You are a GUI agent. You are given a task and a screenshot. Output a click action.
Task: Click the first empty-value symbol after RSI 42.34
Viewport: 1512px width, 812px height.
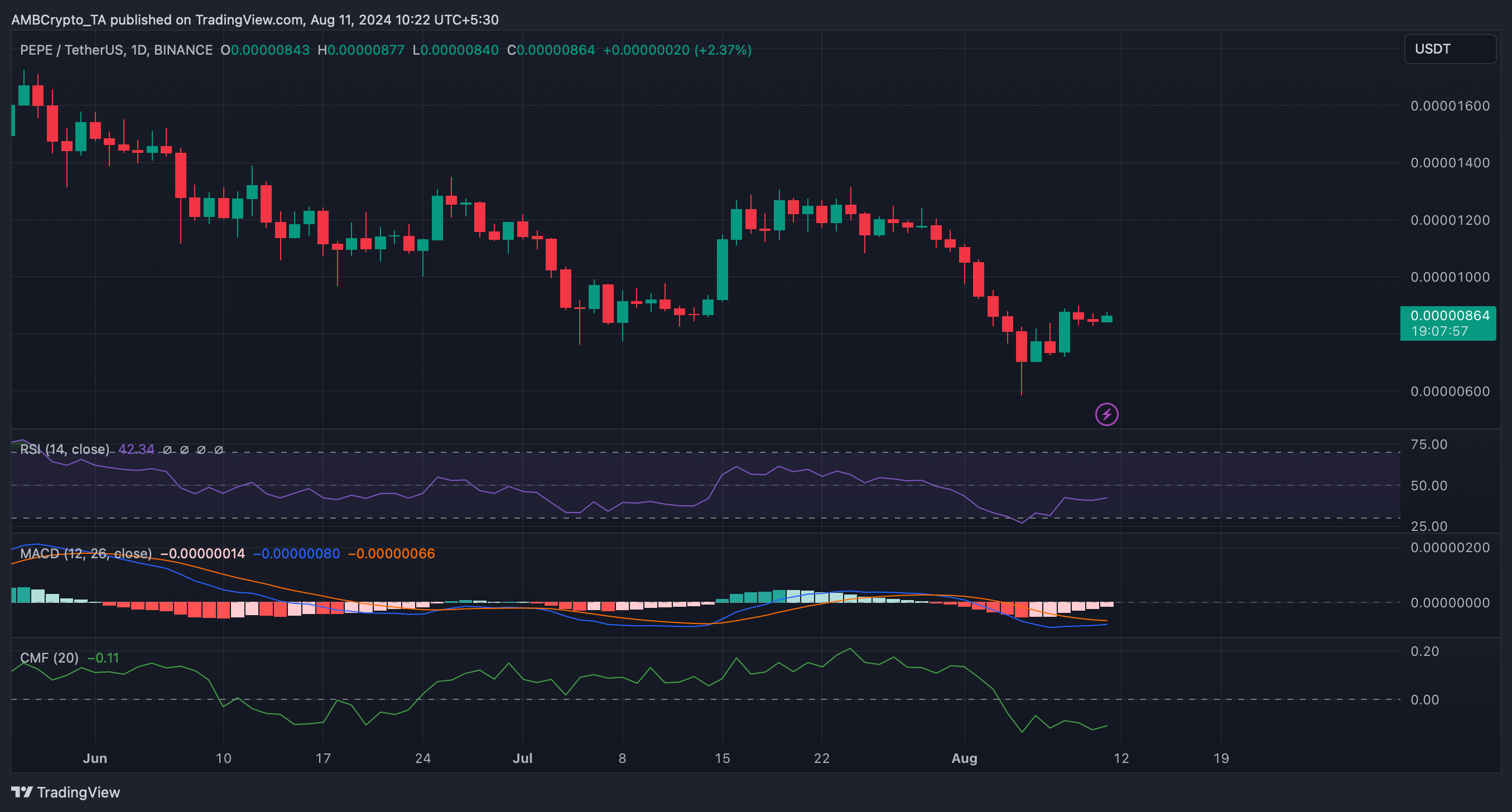coord(167,450)
